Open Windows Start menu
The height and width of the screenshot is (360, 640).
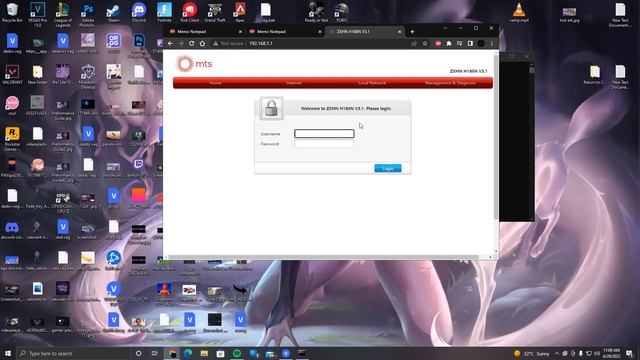point(8,353)
